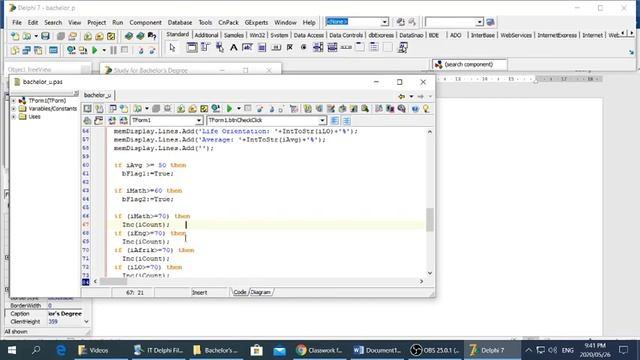Screen dimensions: 640x360
Task: Click green Run arrow in editor window toolbar
Action: [x=229, y=109]
